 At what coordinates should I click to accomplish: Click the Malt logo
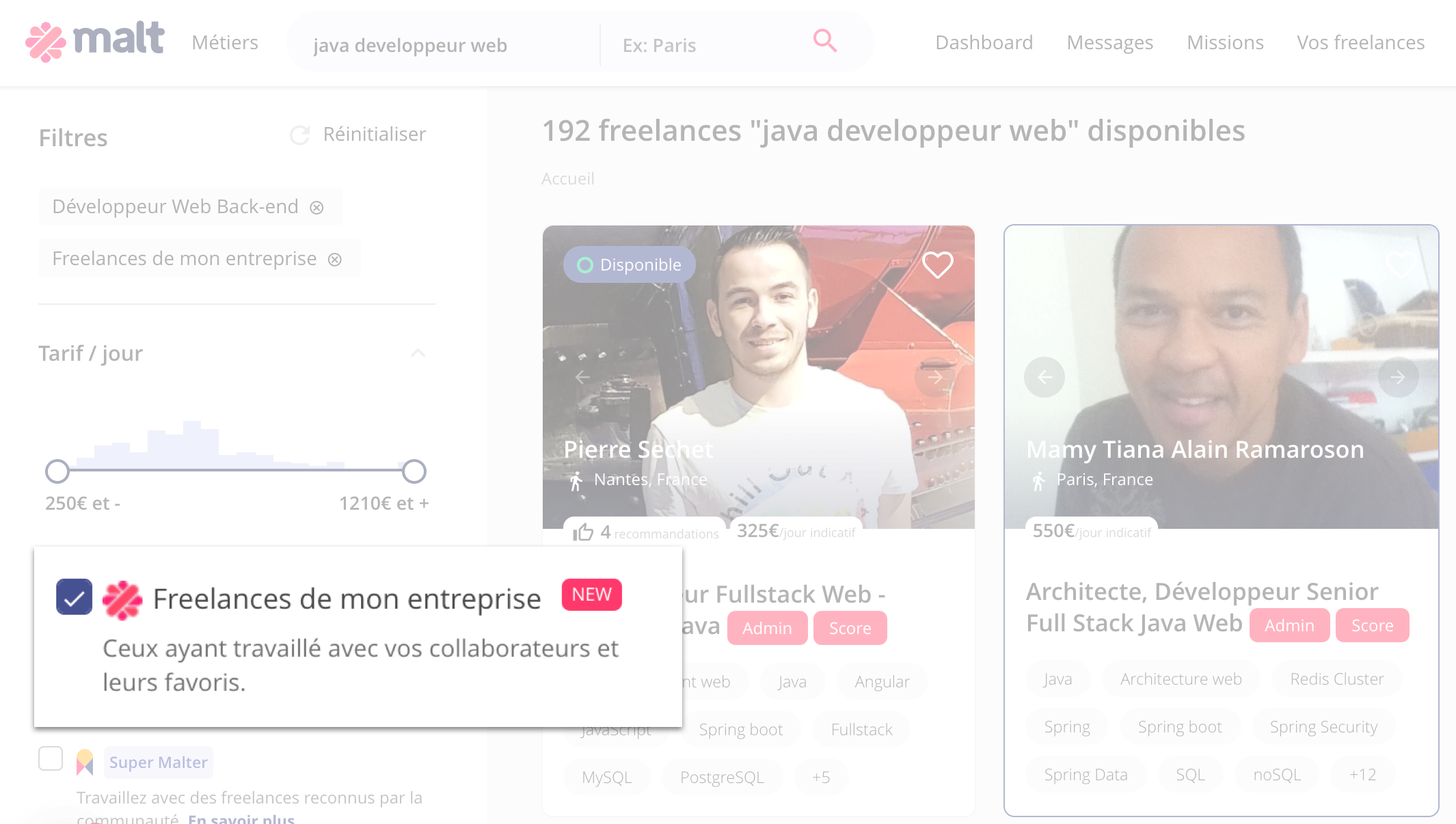pos(95,41)
